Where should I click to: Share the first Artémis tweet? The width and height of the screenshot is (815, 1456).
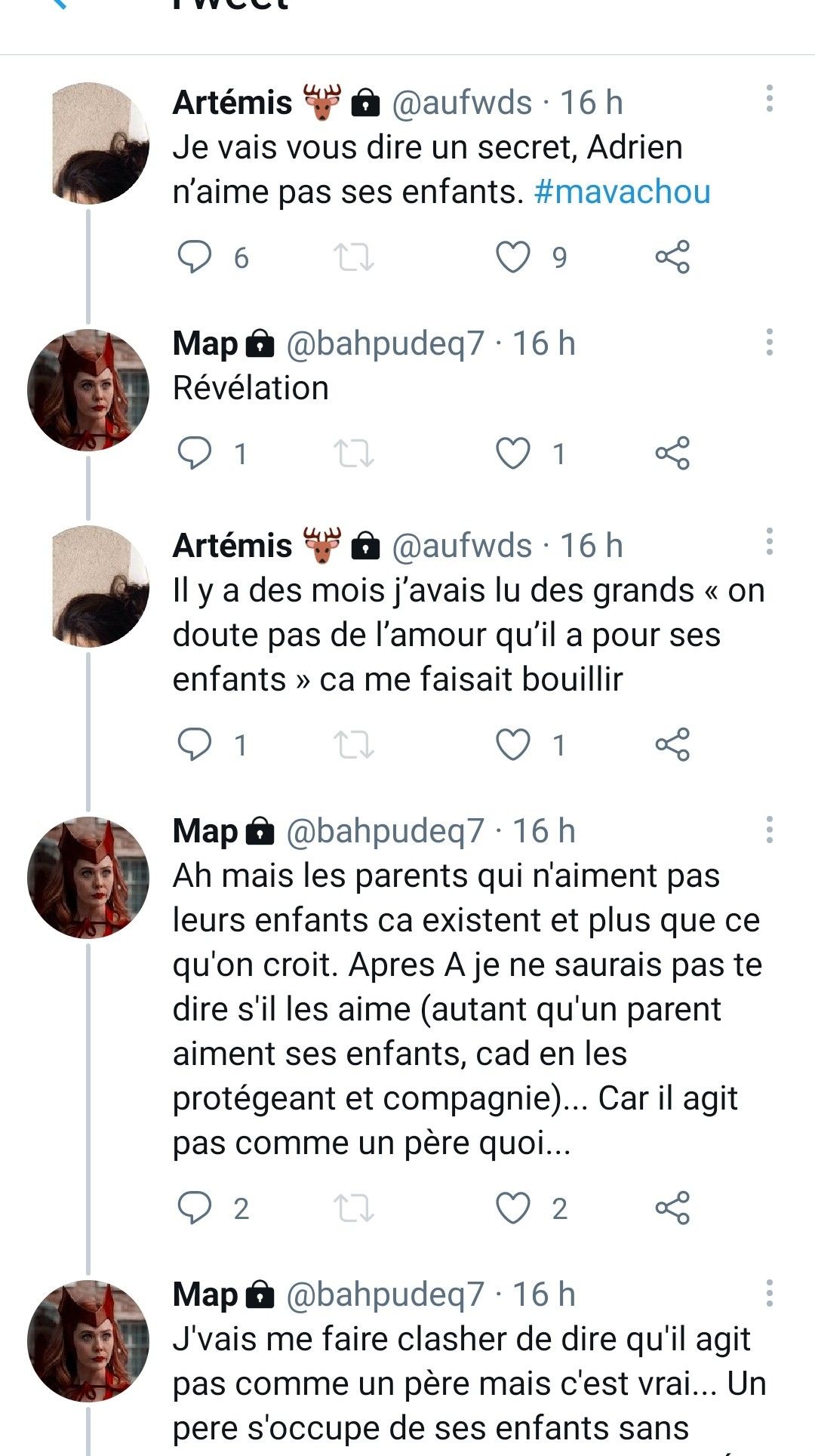pos(672,257)
